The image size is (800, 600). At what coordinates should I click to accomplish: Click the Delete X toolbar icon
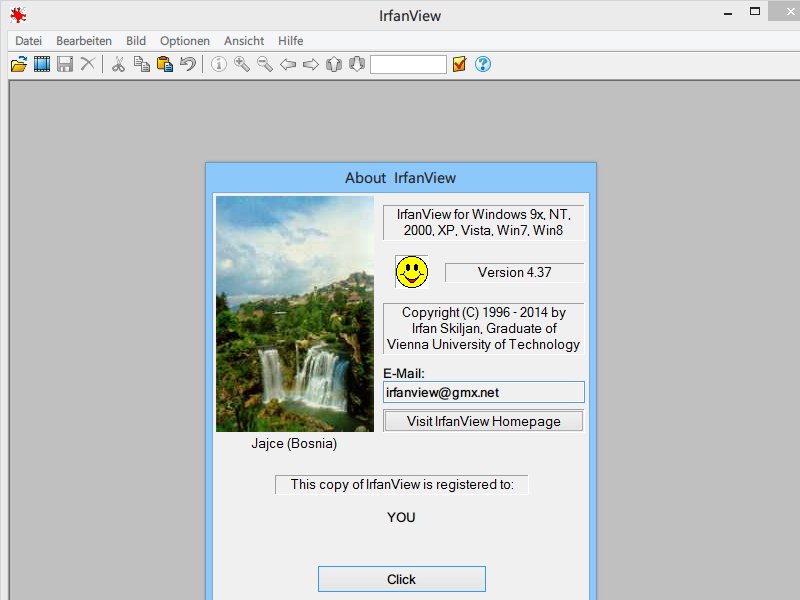[x=88, y=64]
